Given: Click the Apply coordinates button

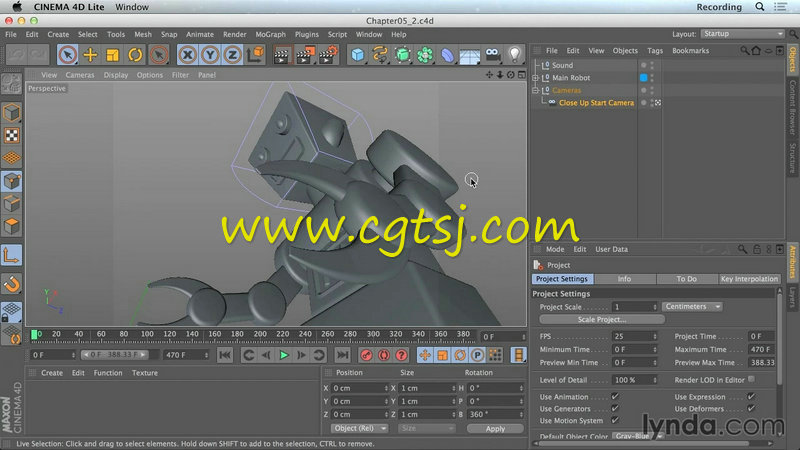Looking at the screenshot, I should tap(495, 429).
